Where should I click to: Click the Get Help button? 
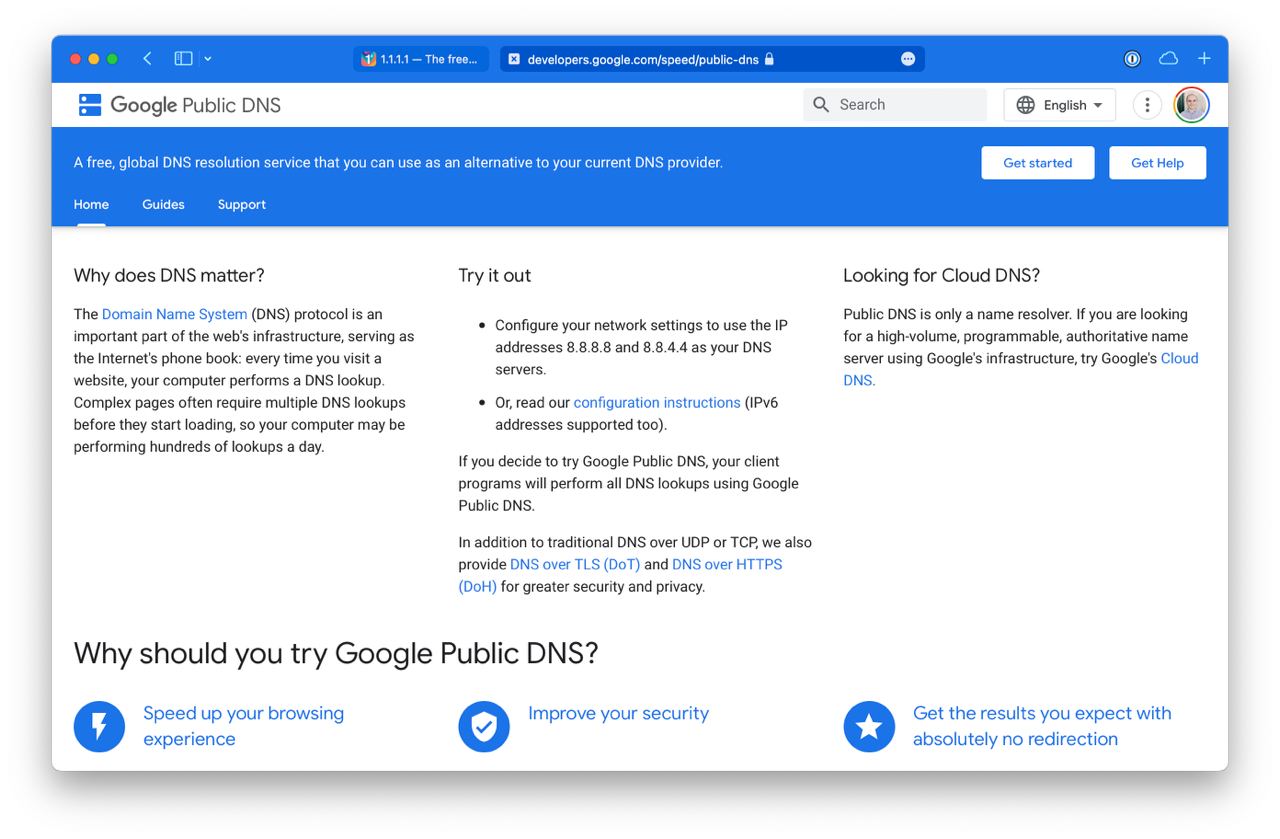pyautogui.click(x=1157, y=163)
